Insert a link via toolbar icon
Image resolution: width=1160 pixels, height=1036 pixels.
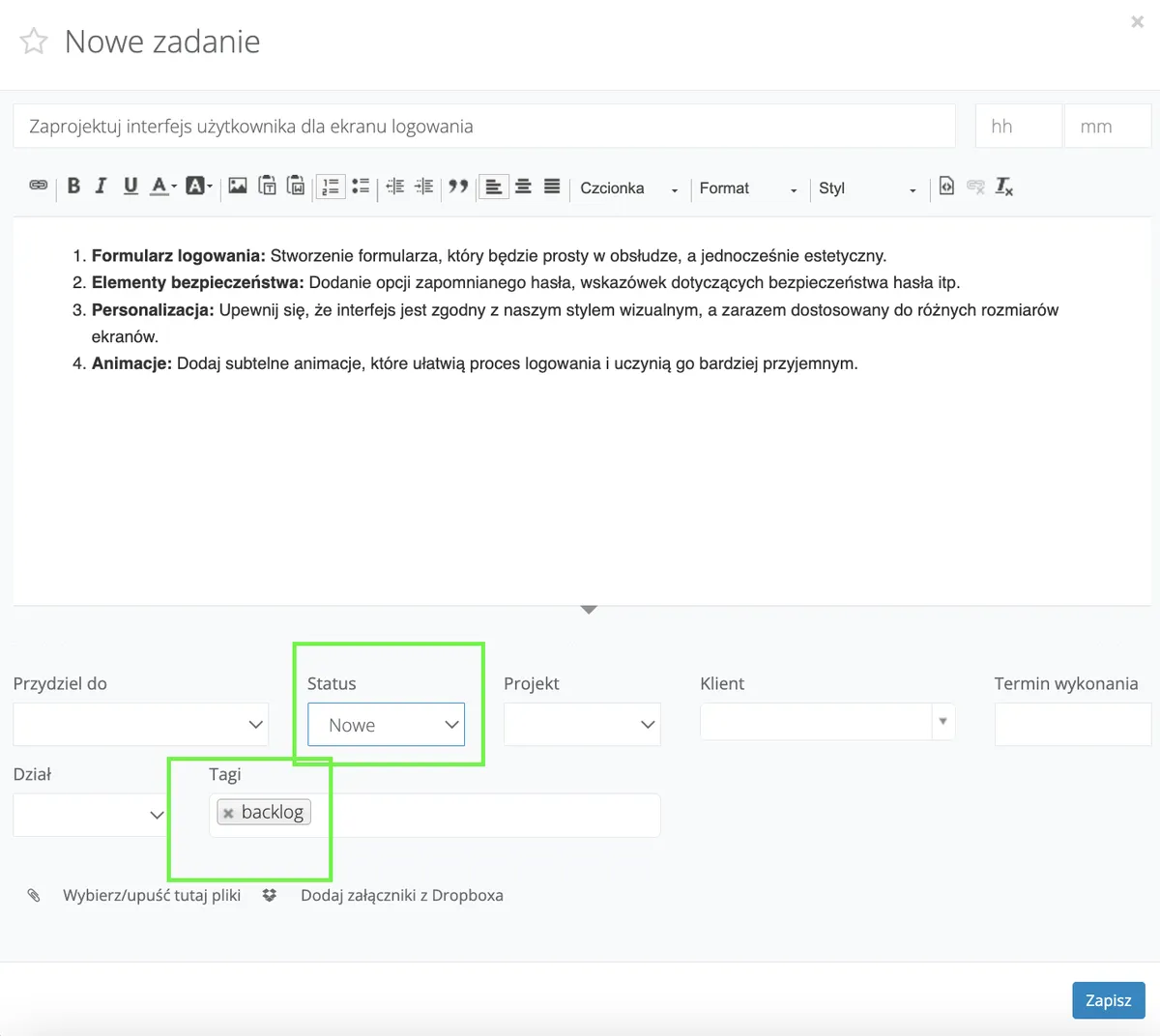click(x=39, y=186)
